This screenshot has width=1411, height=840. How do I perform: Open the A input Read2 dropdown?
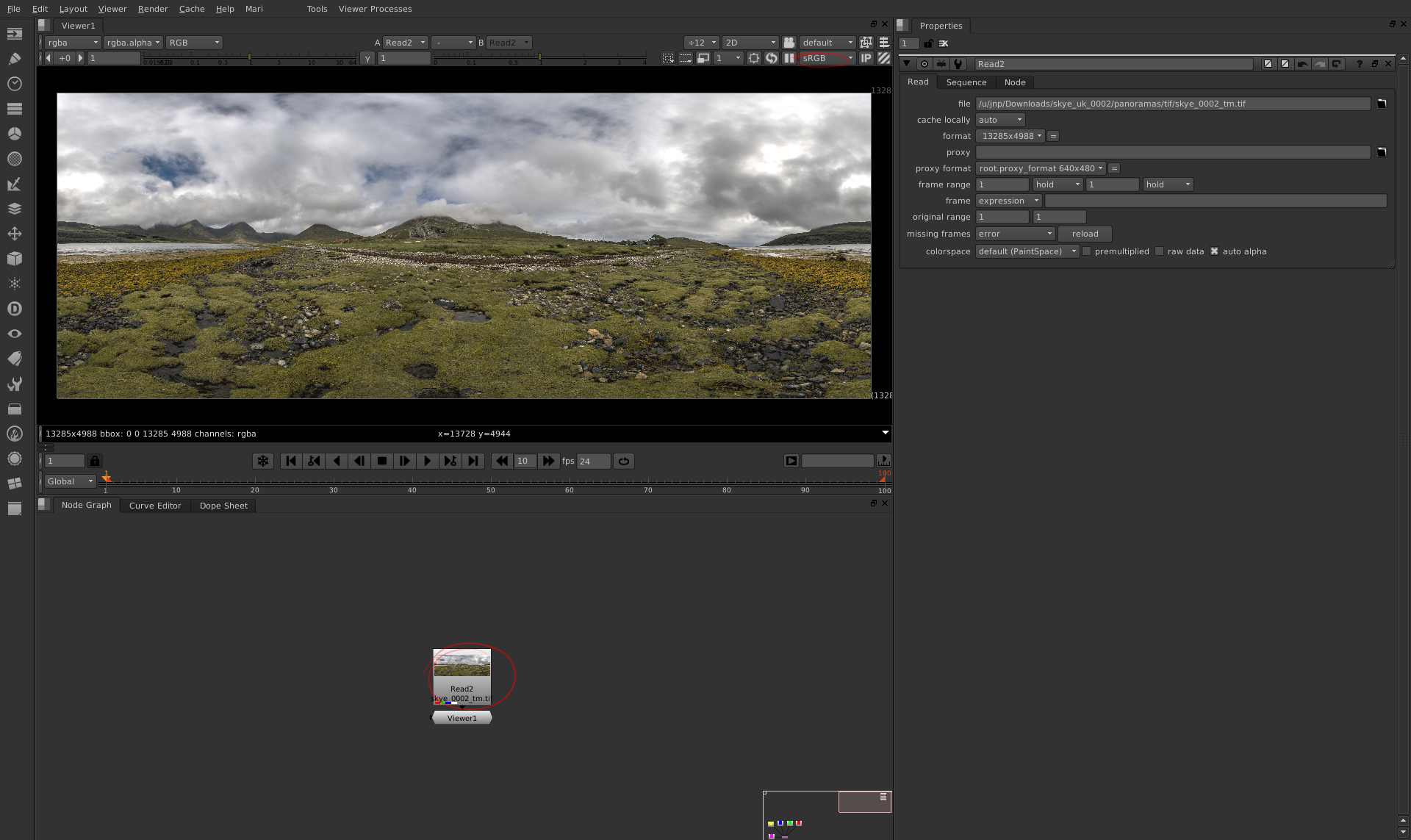pyautogui.click(x=405, y=43)
